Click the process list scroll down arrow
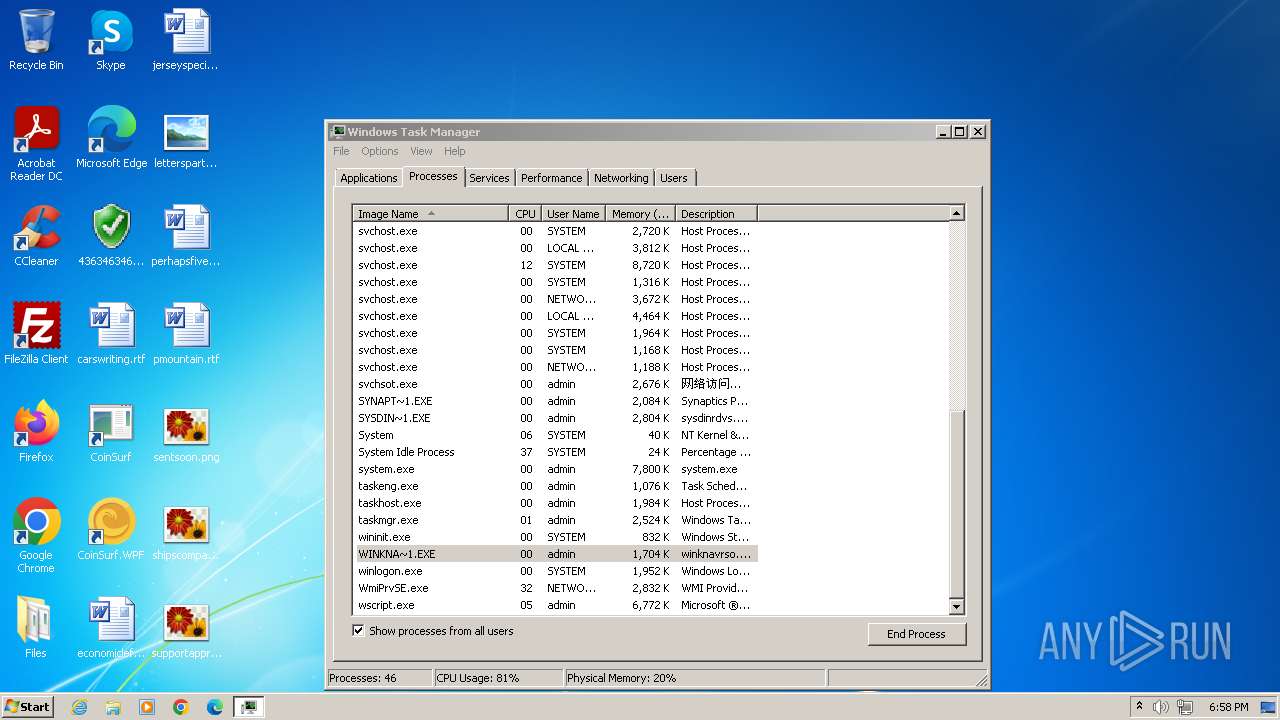The width and height of the screenshot is (1280, 720). coord(956,606)
